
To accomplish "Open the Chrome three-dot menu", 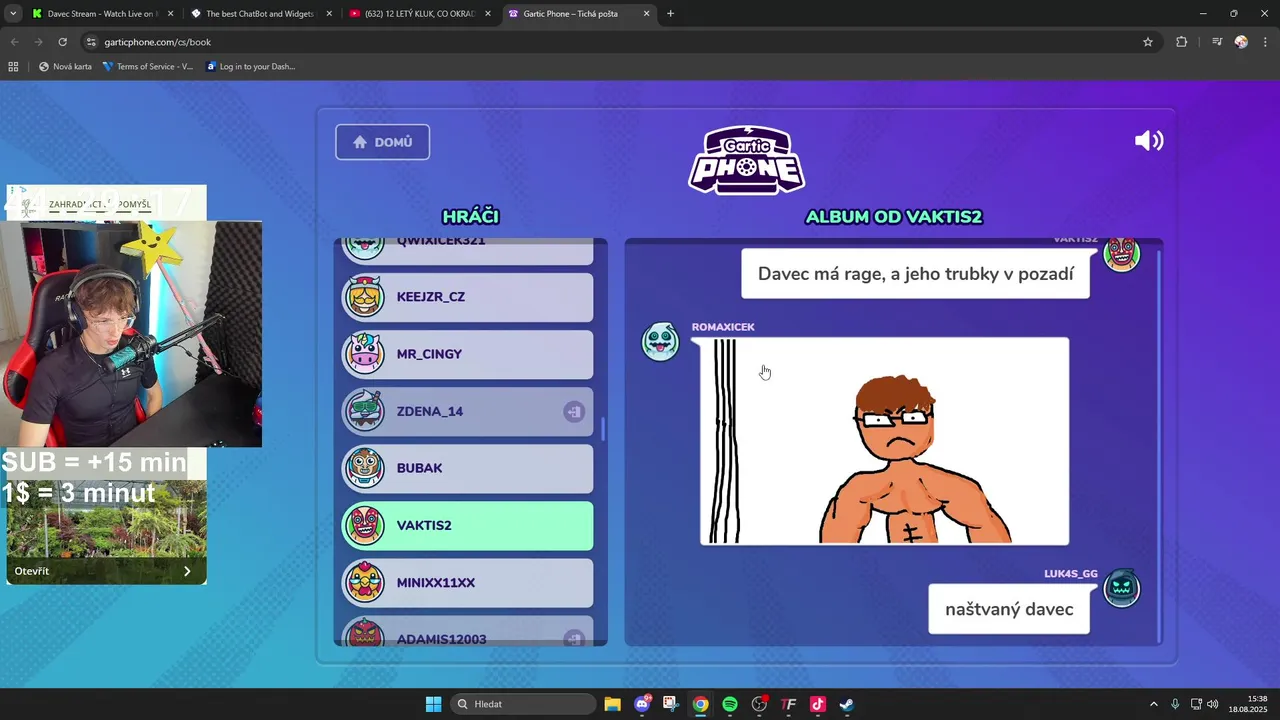I will pos(1265,42).
